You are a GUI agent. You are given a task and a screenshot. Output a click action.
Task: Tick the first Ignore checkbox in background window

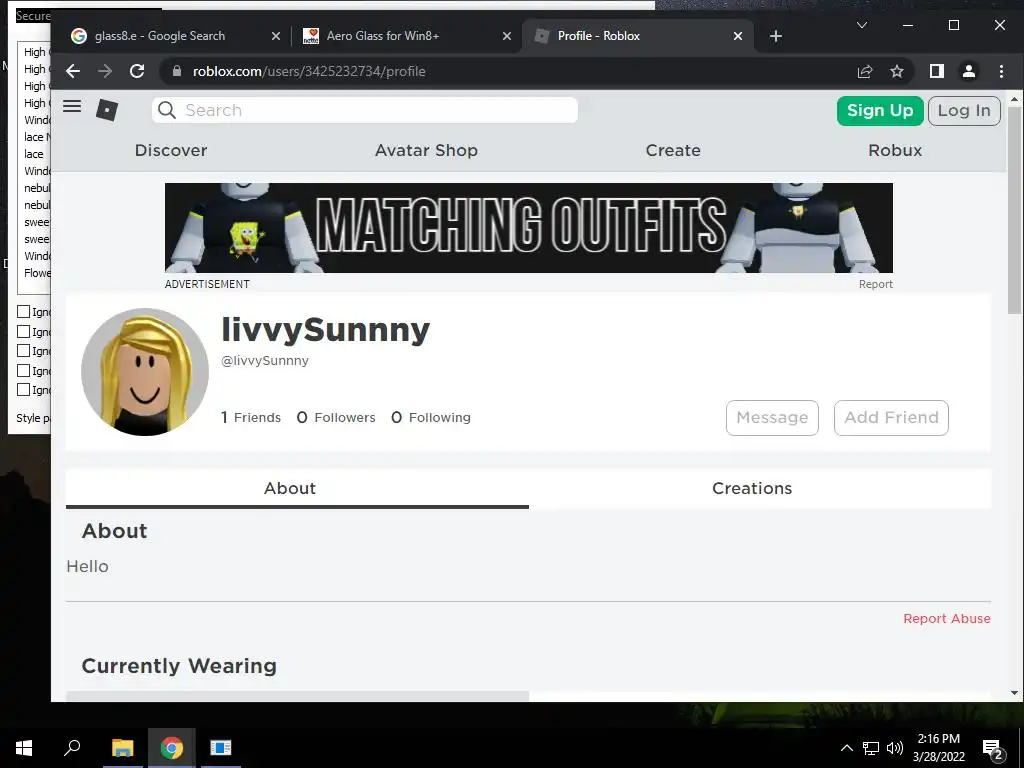(x=24, y=312)
